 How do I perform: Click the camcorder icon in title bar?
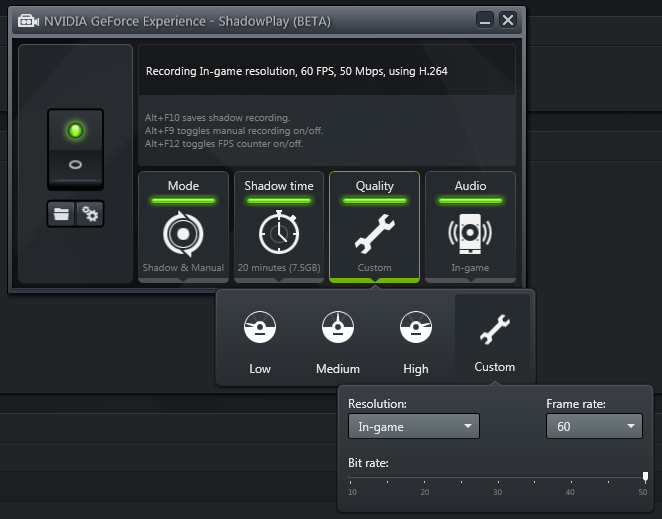tap(28, 21)
